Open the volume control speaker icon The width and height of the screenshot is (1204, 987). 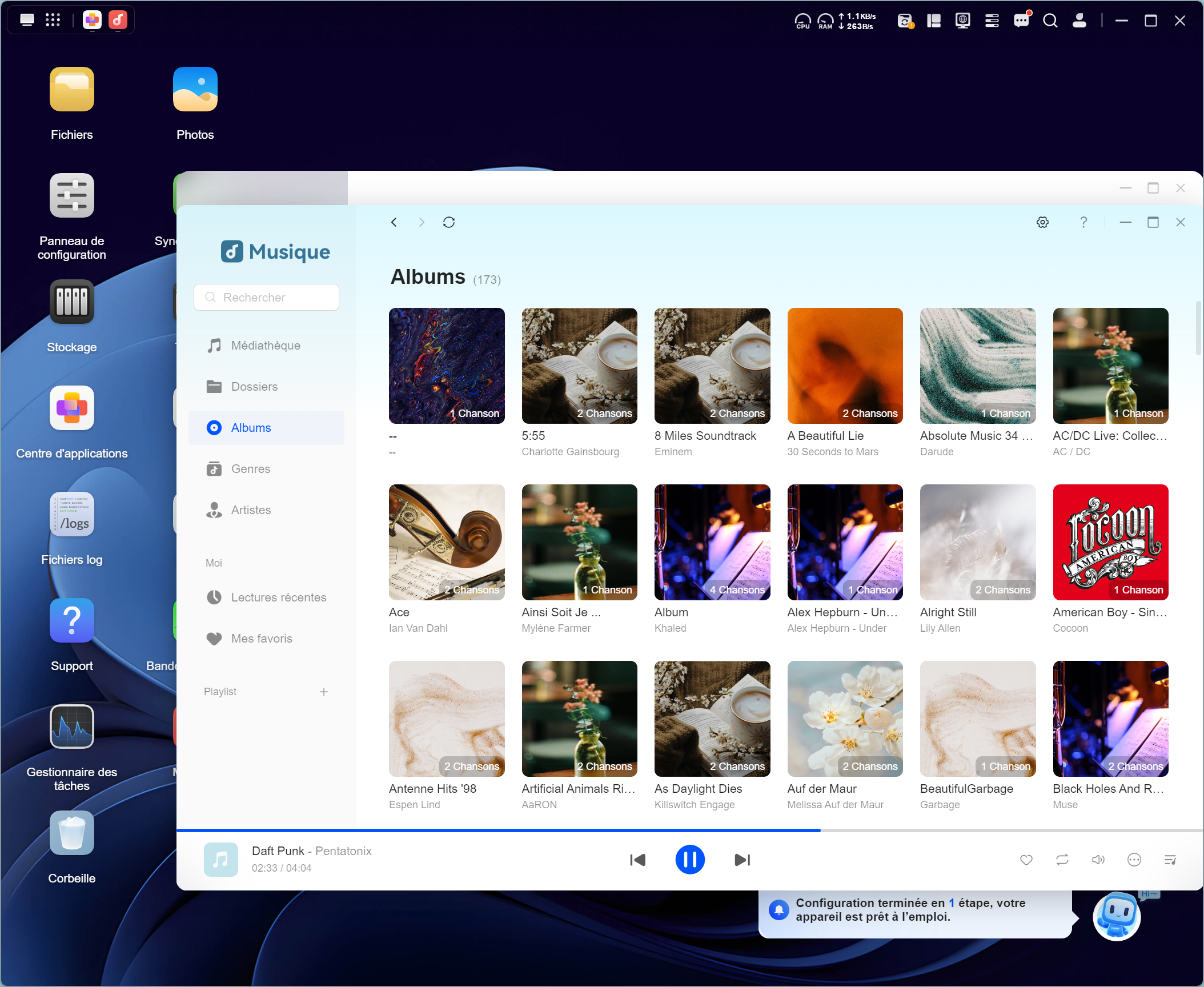(x=1098, y=860)
